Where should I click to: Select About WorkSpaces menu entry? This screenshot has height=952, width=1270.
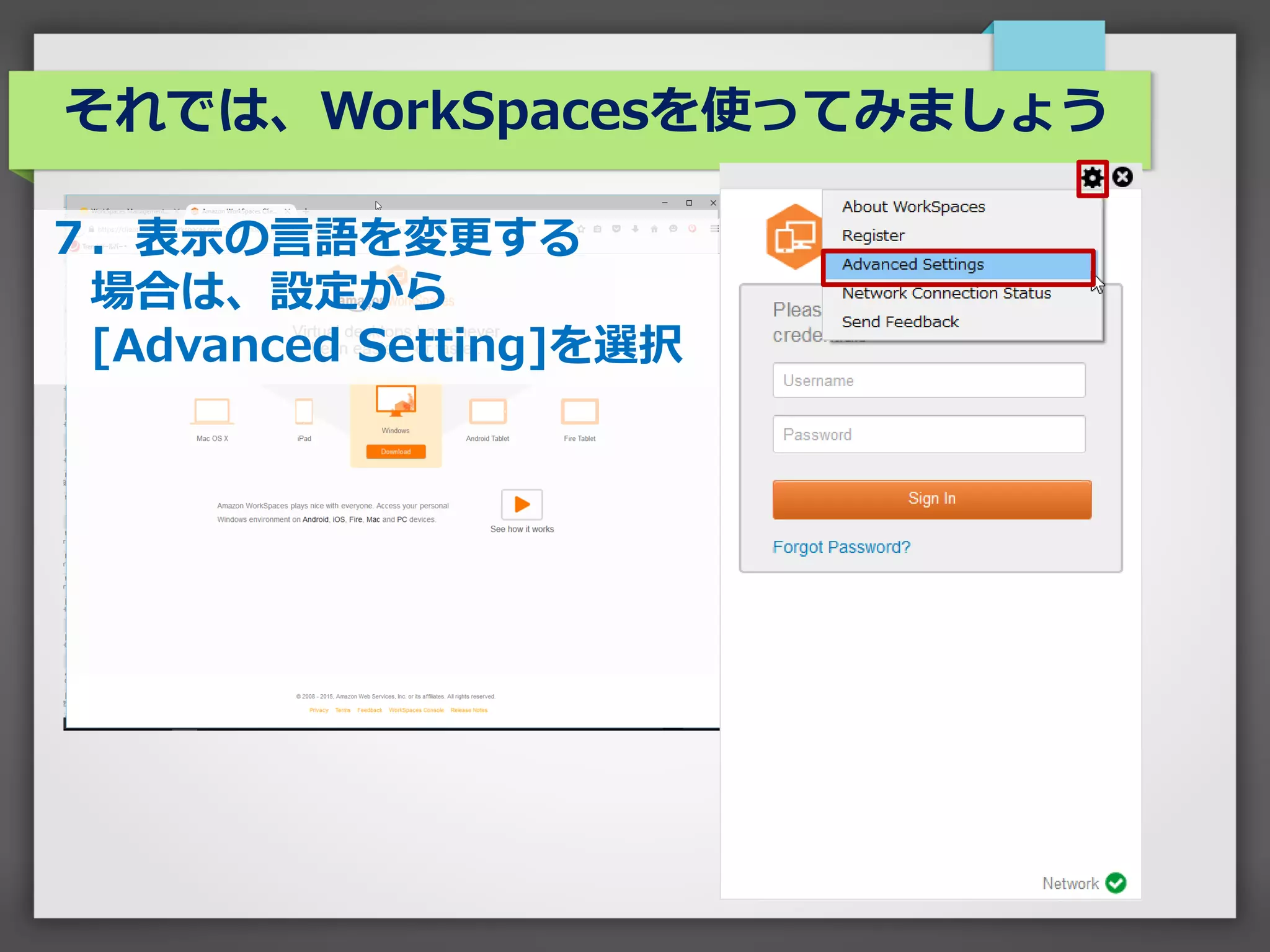913,206
